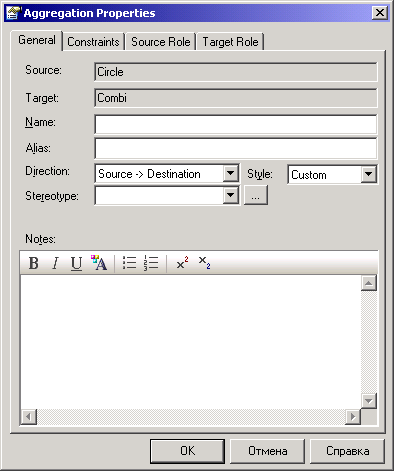
Task: Insert a numbered list in Notes
Action: coord(151,263)
